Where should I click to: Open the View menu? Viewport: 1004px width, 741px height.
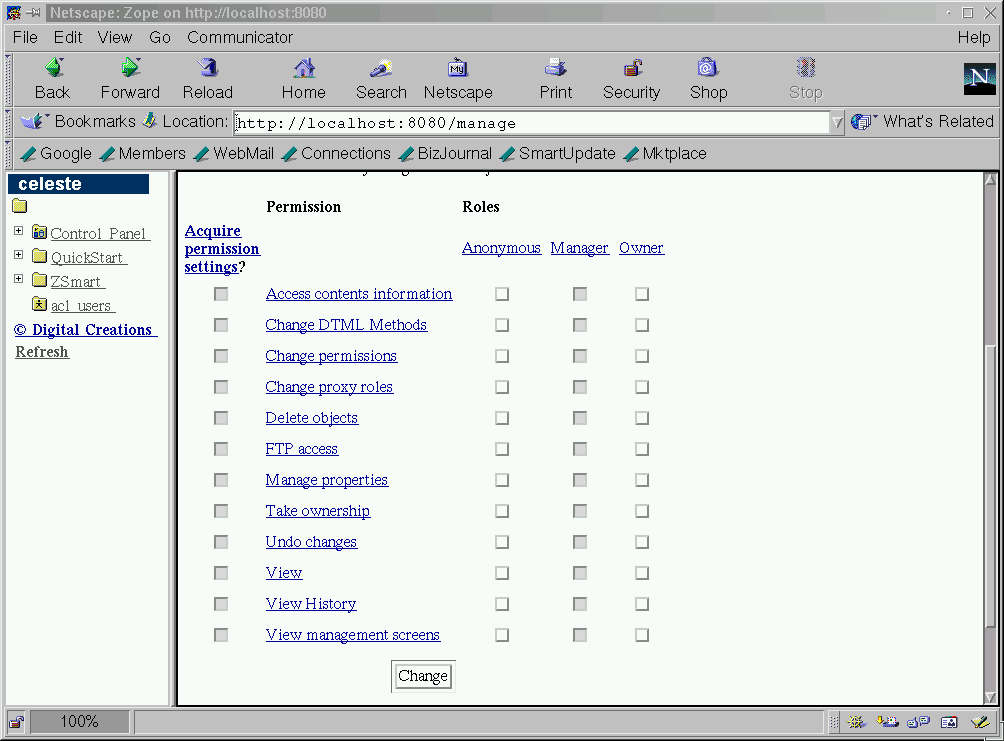tap(115, 38)
